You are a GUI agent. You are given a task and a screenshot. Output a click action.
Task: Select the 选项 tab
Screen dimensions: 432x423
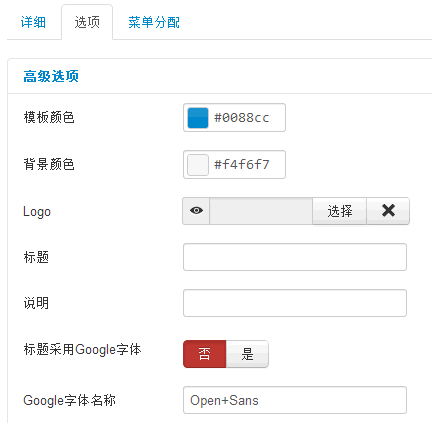point(87,22)
